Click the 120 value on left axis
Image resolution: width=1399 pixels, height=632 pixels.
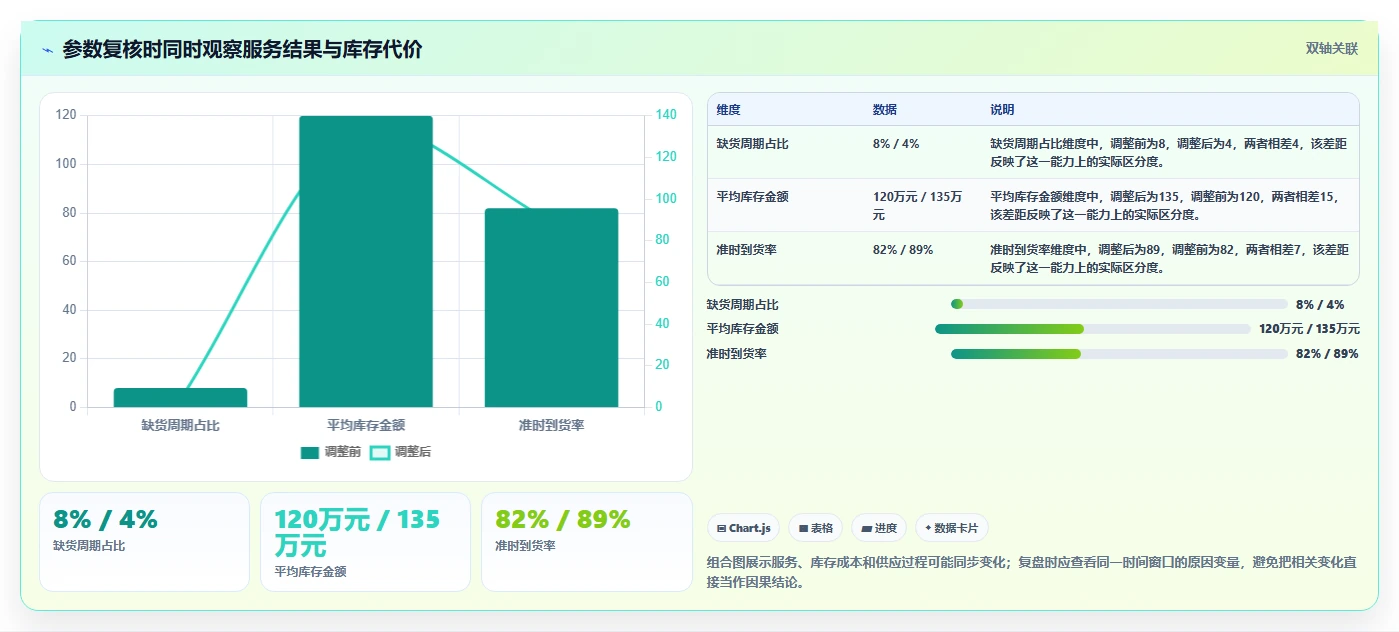[67, 115]
